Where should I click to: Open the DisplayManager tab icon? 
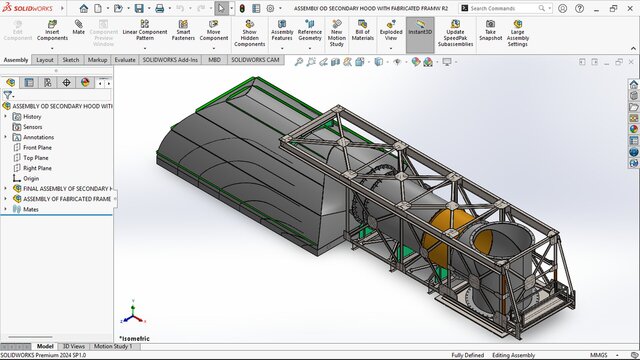85,83
